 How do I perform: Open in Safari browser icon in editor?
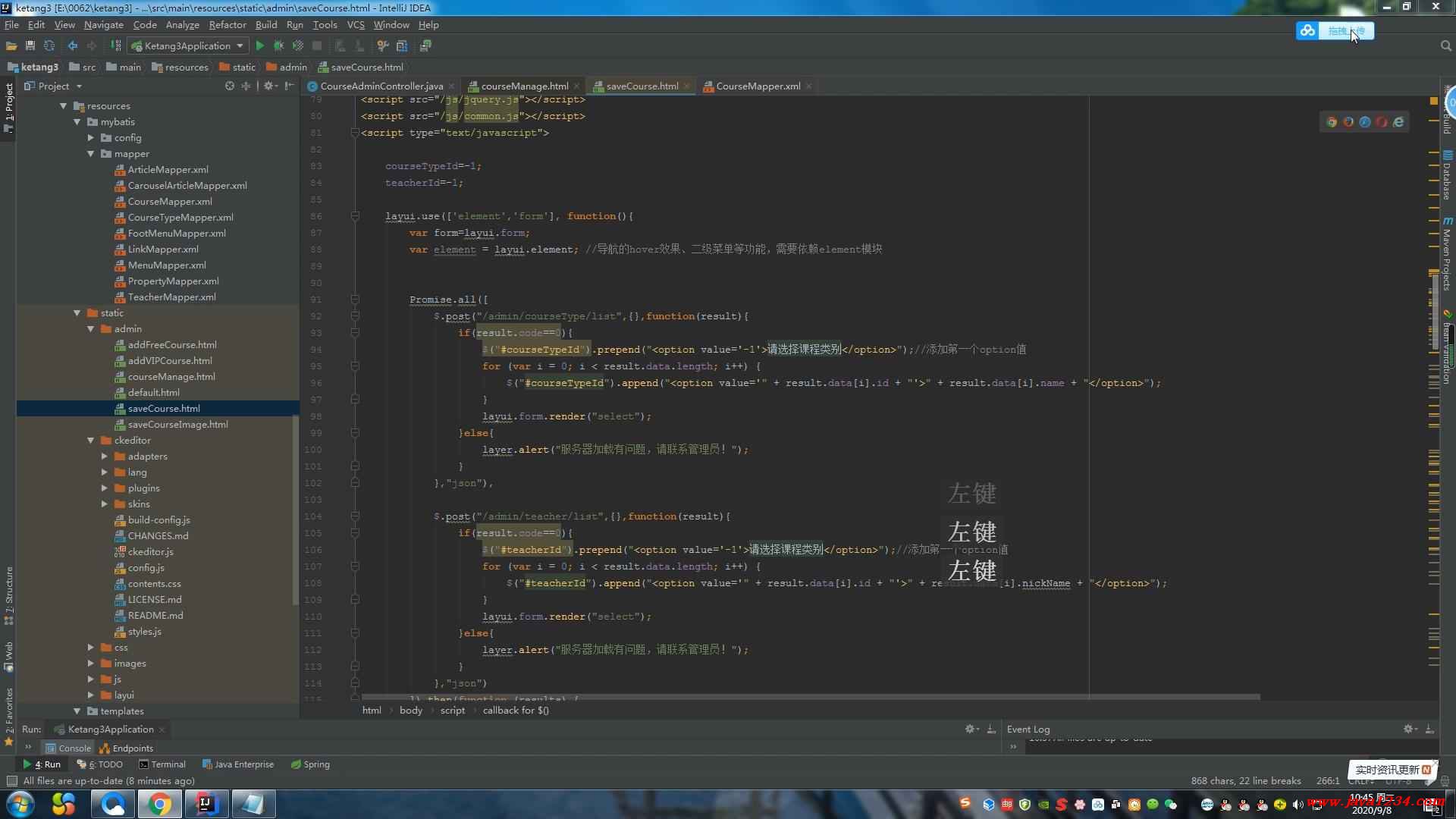click(x=1365, y=121)
